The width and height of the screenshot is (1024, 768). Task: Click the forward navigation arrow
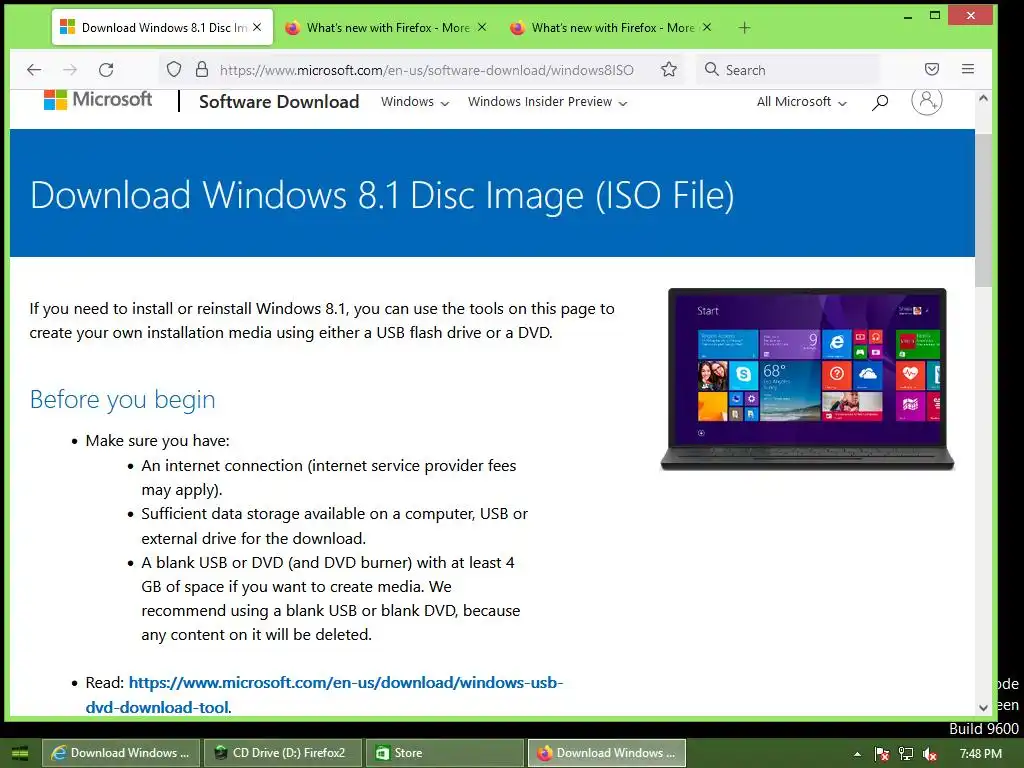point(70,70)
